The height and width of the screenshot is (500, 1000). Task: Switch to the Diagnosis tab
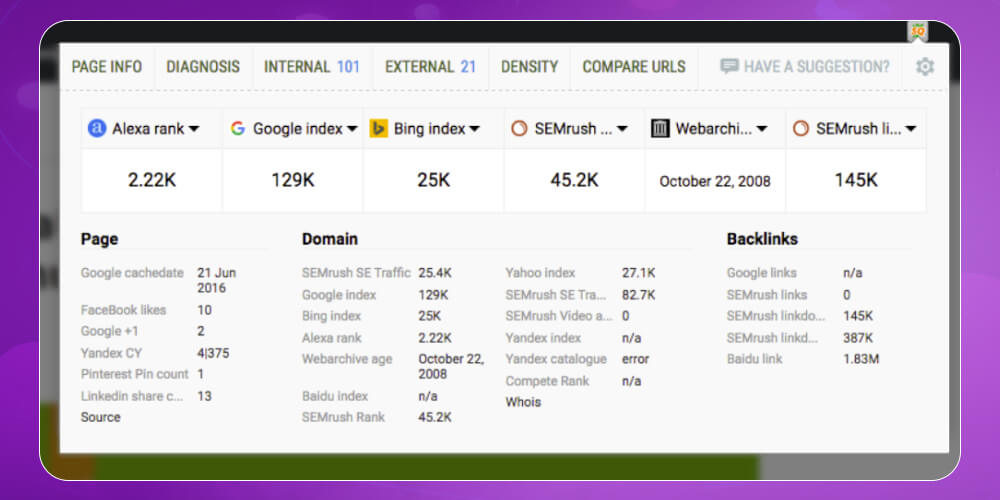point(203,67)
